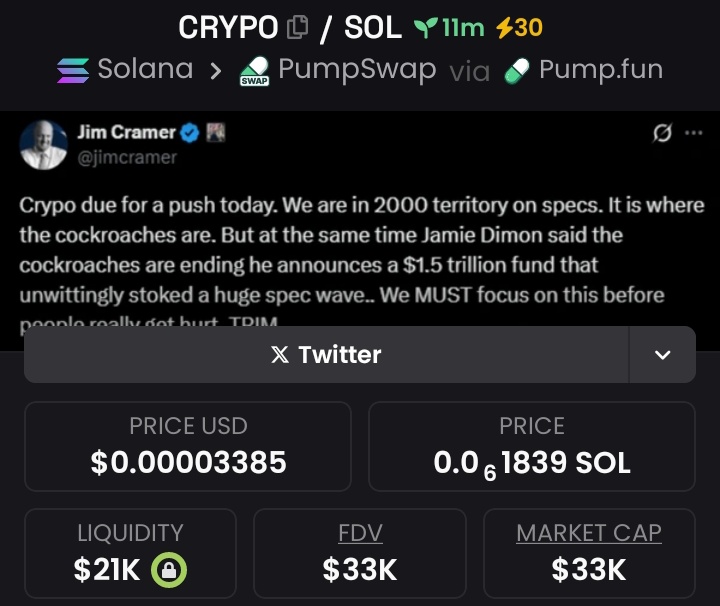Click the PumpSwap logo icon
This screenshot has height=606, width=720.
click(254, 72)
